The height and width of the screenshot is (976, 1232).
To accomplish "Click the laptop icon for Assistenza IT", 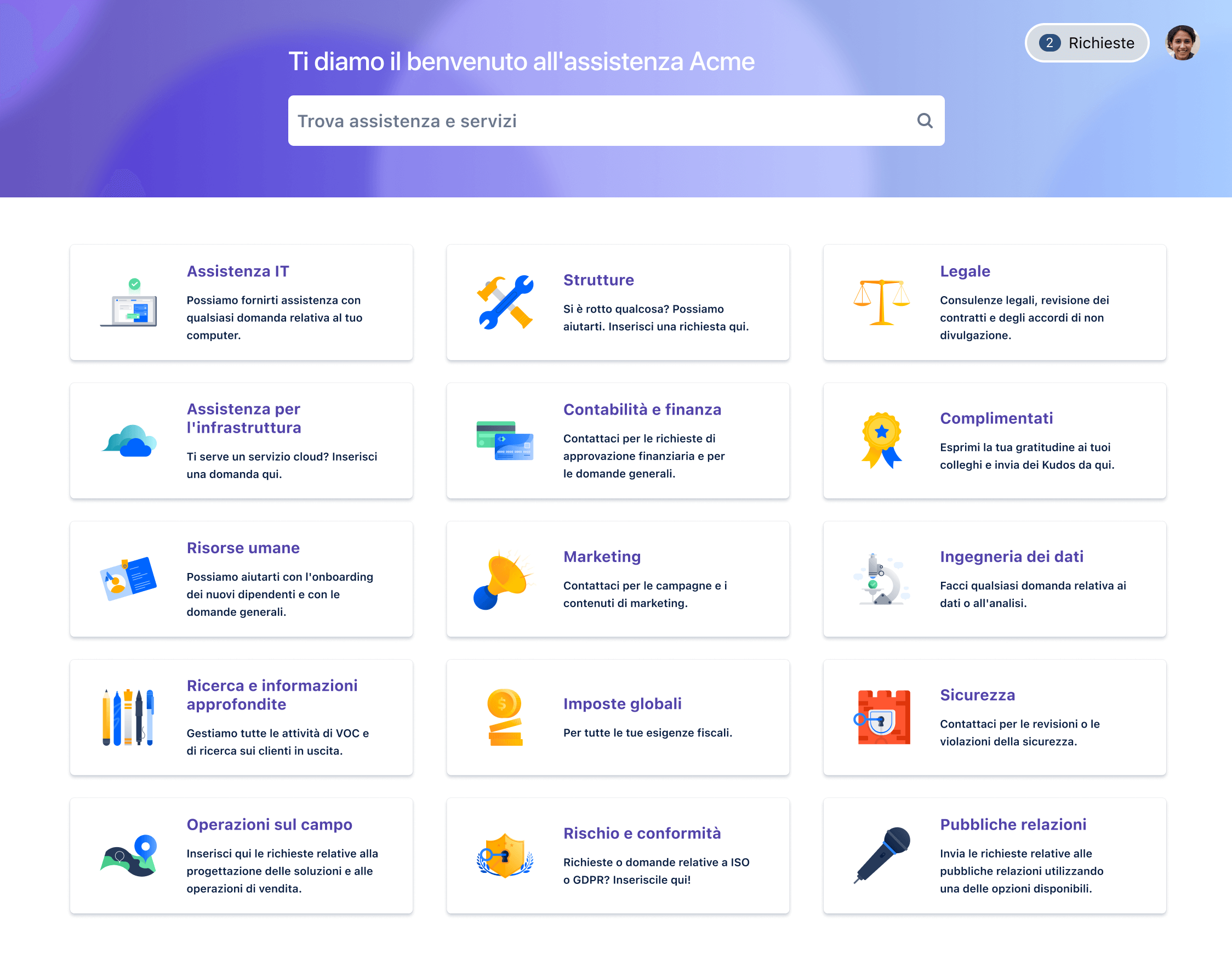I will point(129,303).
